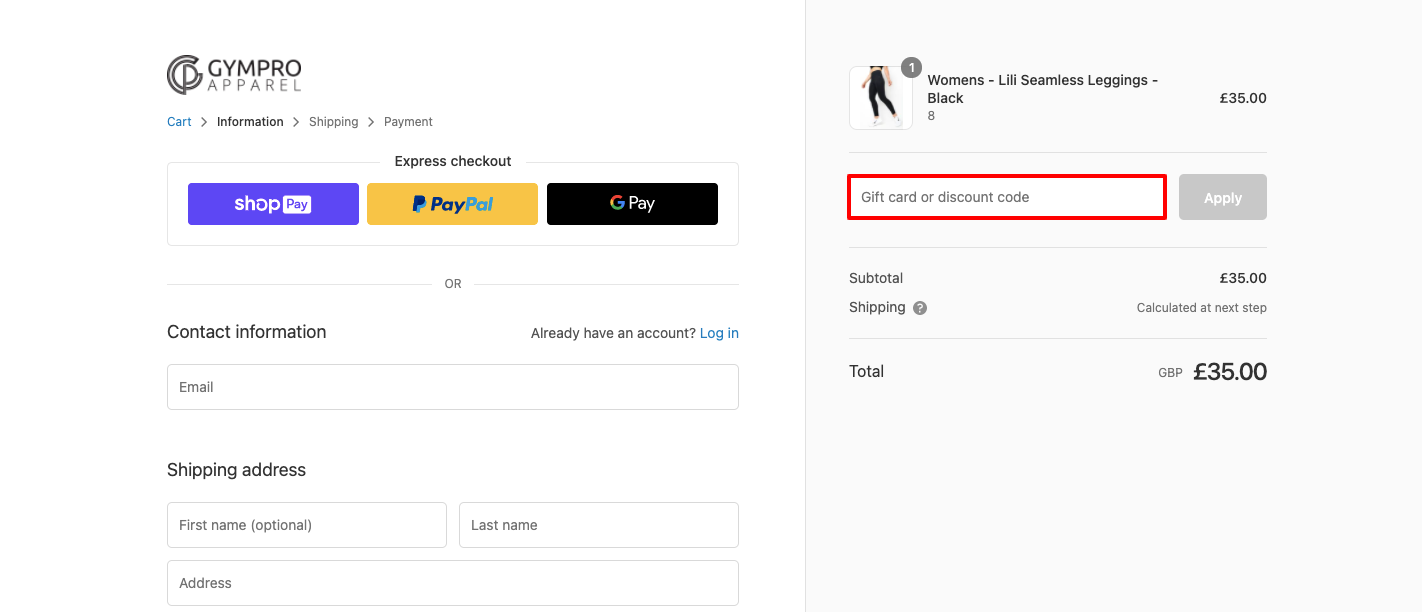Screen dimensions: 1422x612
Task: Pay with the PayPal express button
Action: click(x=452, y=203)
